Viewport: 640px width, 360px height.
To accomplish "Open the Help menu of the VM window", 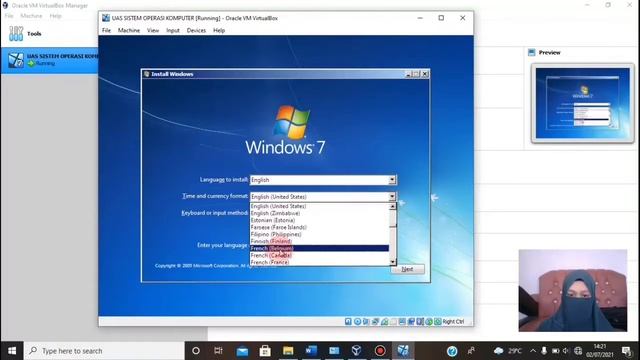I will click(219, 30).
